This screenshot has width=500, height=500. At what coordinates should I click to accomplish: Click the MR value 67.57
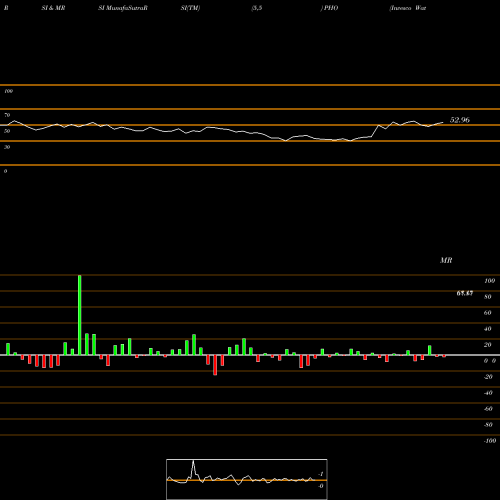point(465,293)
